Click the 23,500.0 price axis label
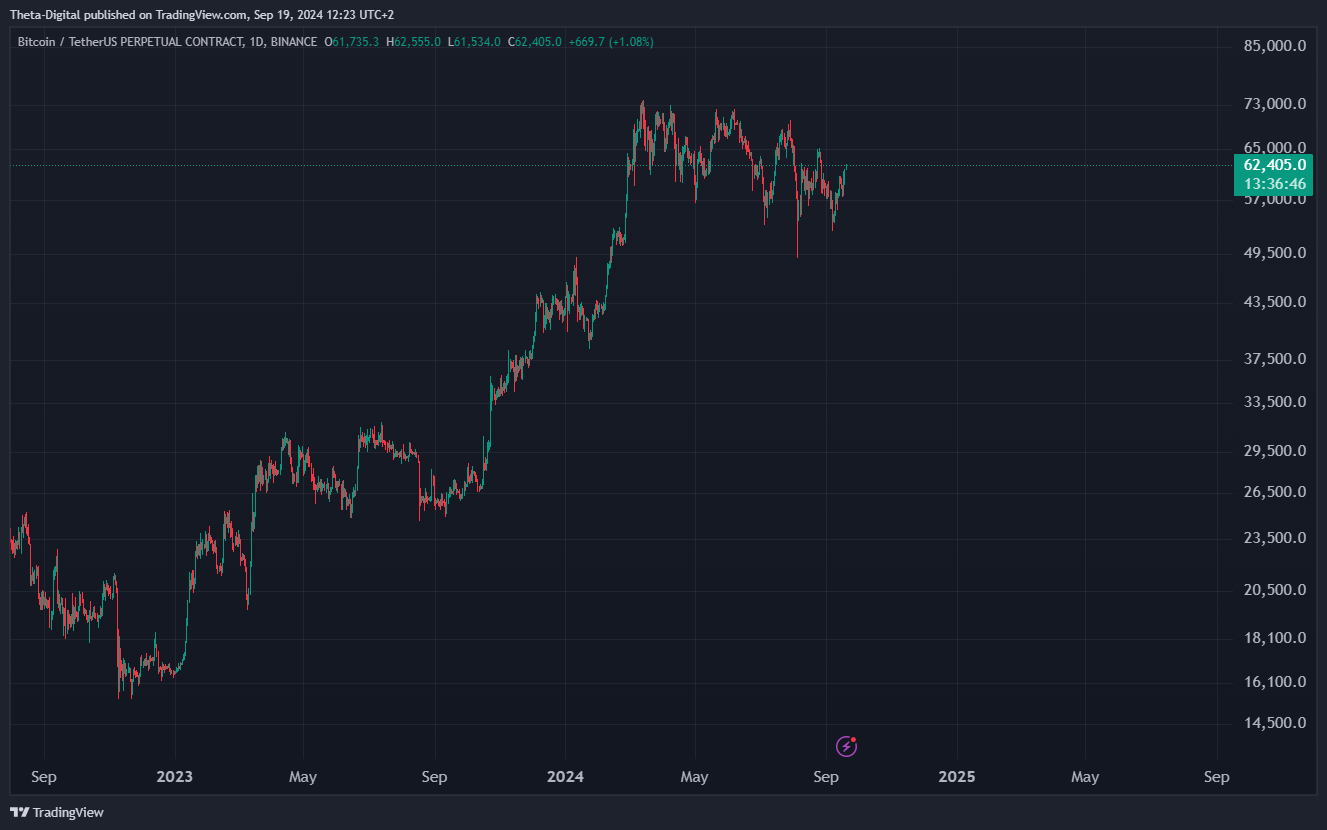The width and height of the screenshot is (1327, 830). click(1274, 538)
